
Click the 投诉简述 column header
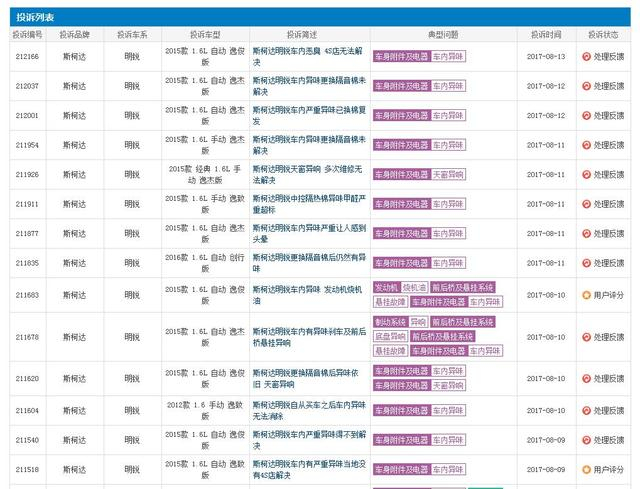point(302,35)
